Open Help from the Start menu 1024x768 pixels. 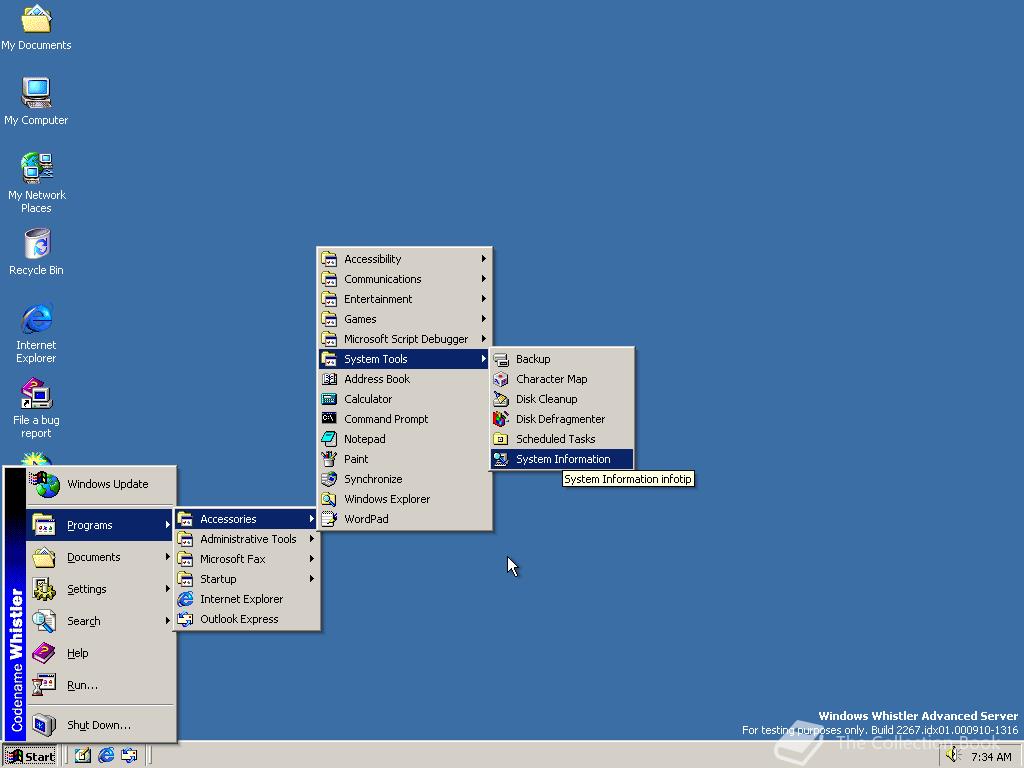(101, 653)
